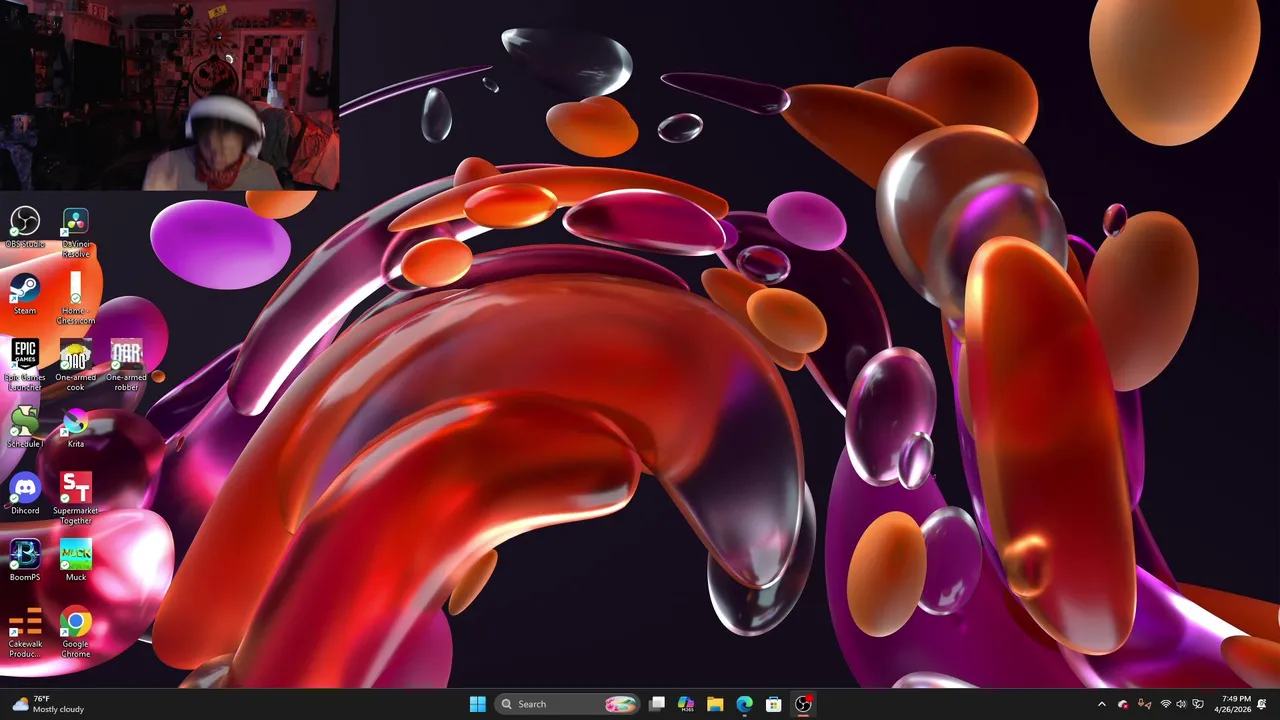Screen dimensions: 1280x720
Task: Select the One-armed cook game icon
Action: pyautogui.click(x=76, y=364)
